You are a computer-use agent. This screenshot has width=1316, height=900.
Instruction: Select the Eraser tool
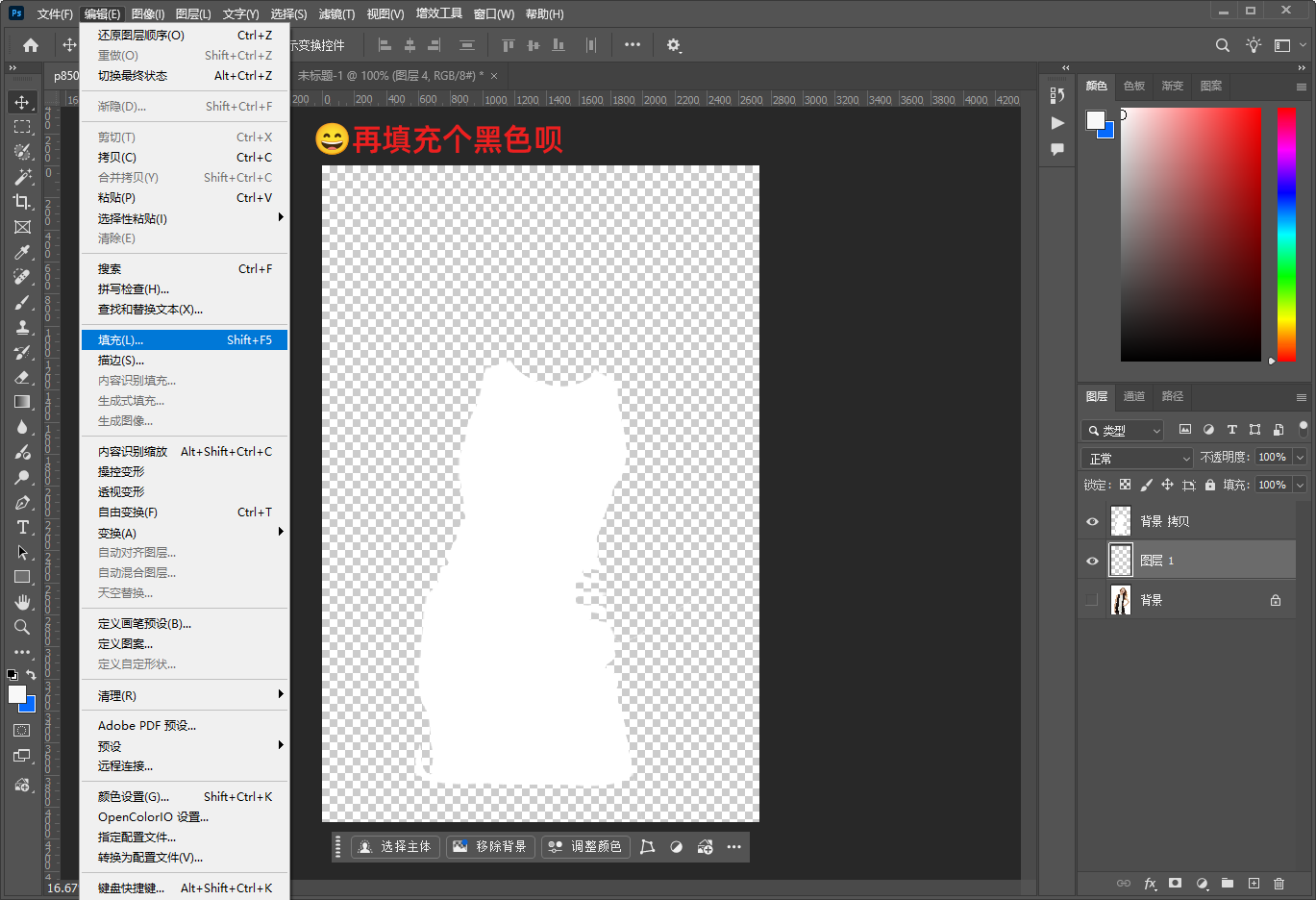click(22, 377)
